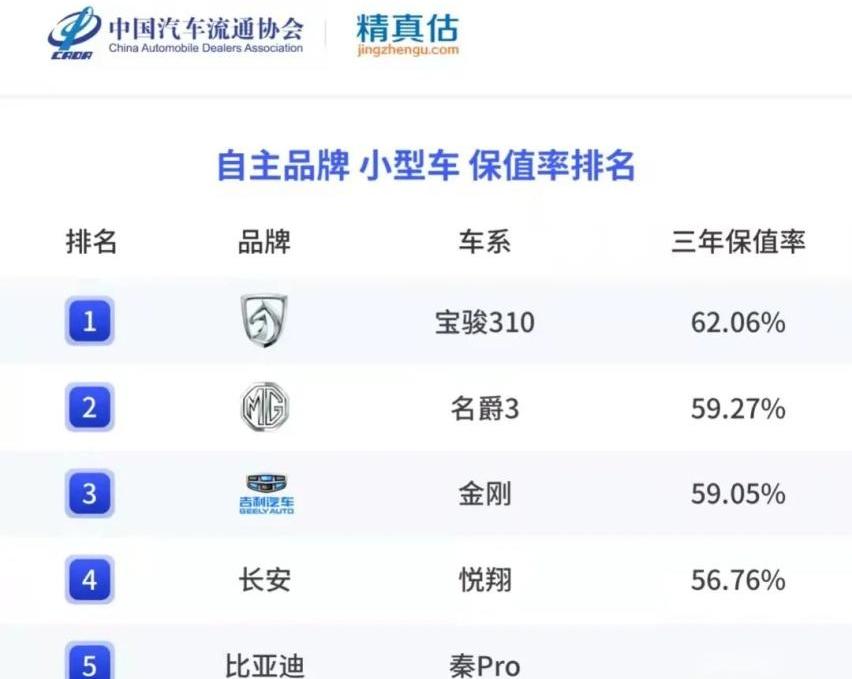Click the rank 2 badge
This screenshot has height=679, width=852.
(x=90, y=407)
